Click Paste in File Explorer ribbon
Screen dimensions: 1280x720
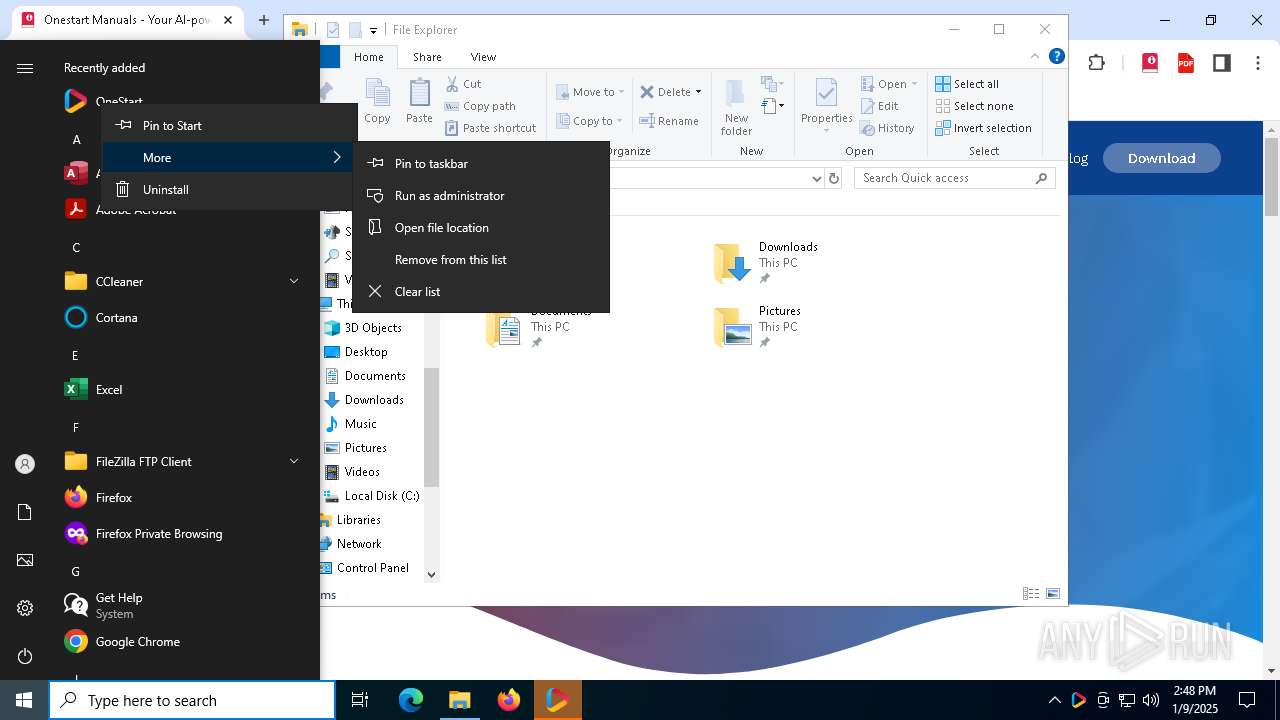pyautogui.click(x=419, y=102)
